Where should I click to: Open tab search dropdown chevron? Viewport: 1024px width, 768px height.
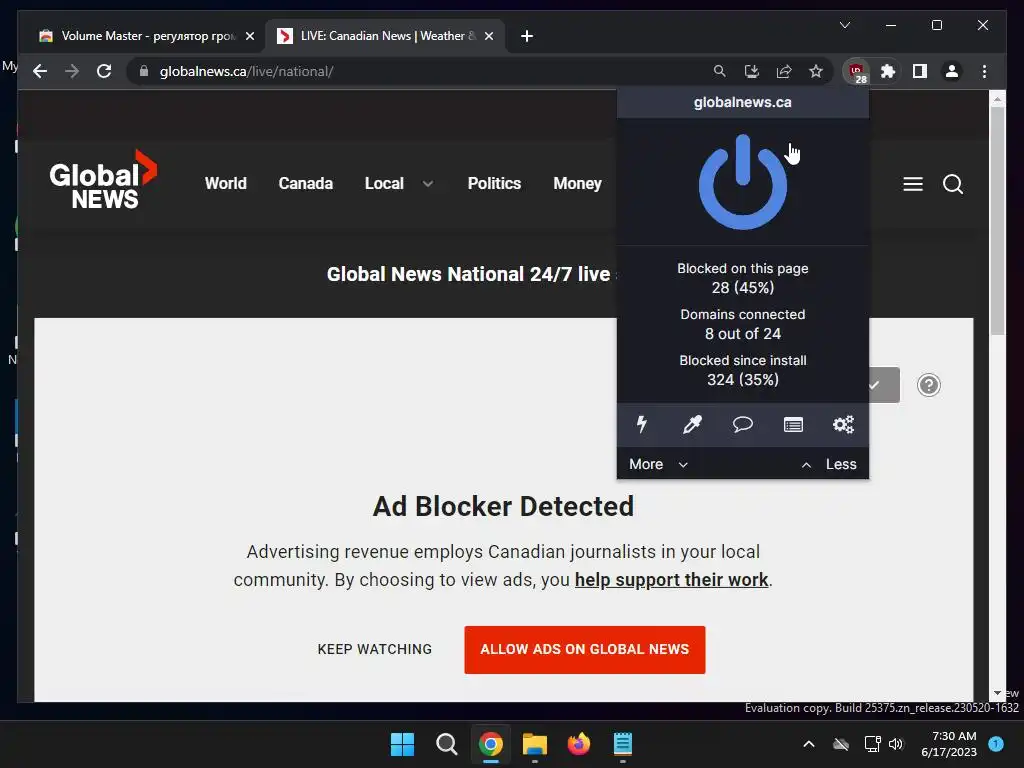coord(844,25)
